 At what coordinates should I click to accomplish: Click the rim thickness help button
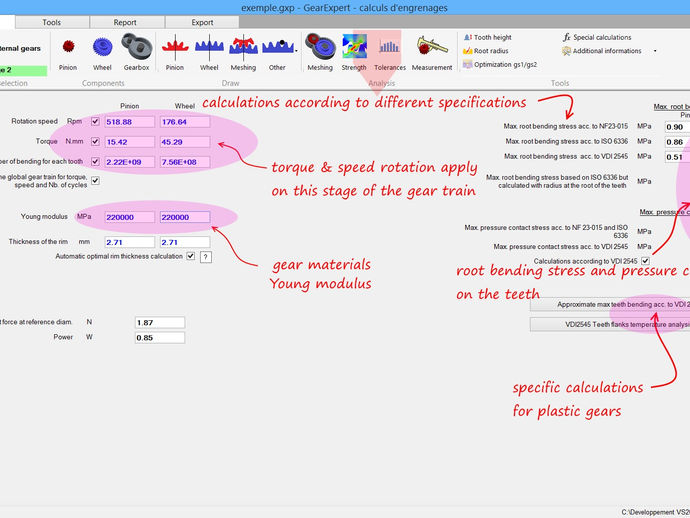pos(206,257)
